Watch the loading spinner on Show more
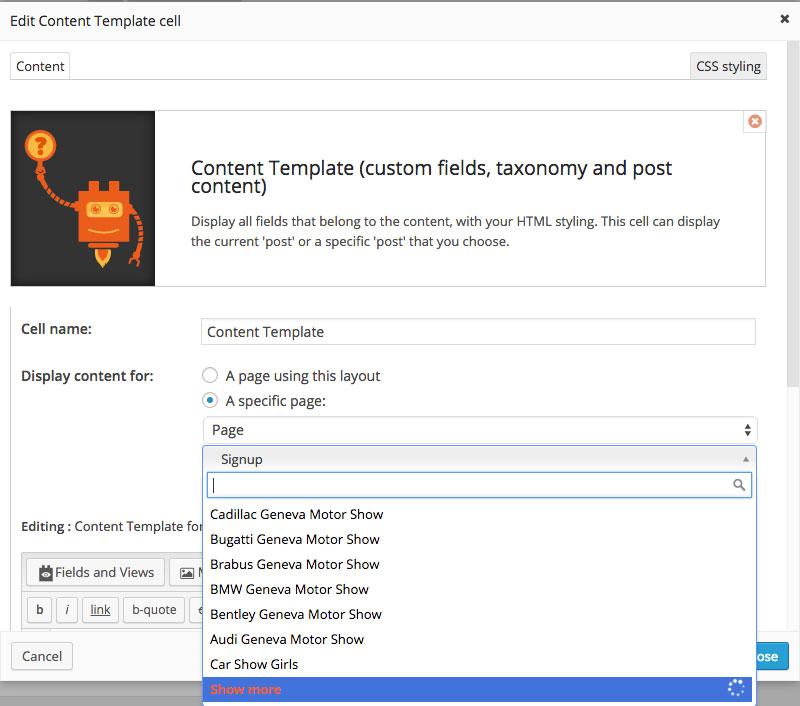 click(736, 689)
